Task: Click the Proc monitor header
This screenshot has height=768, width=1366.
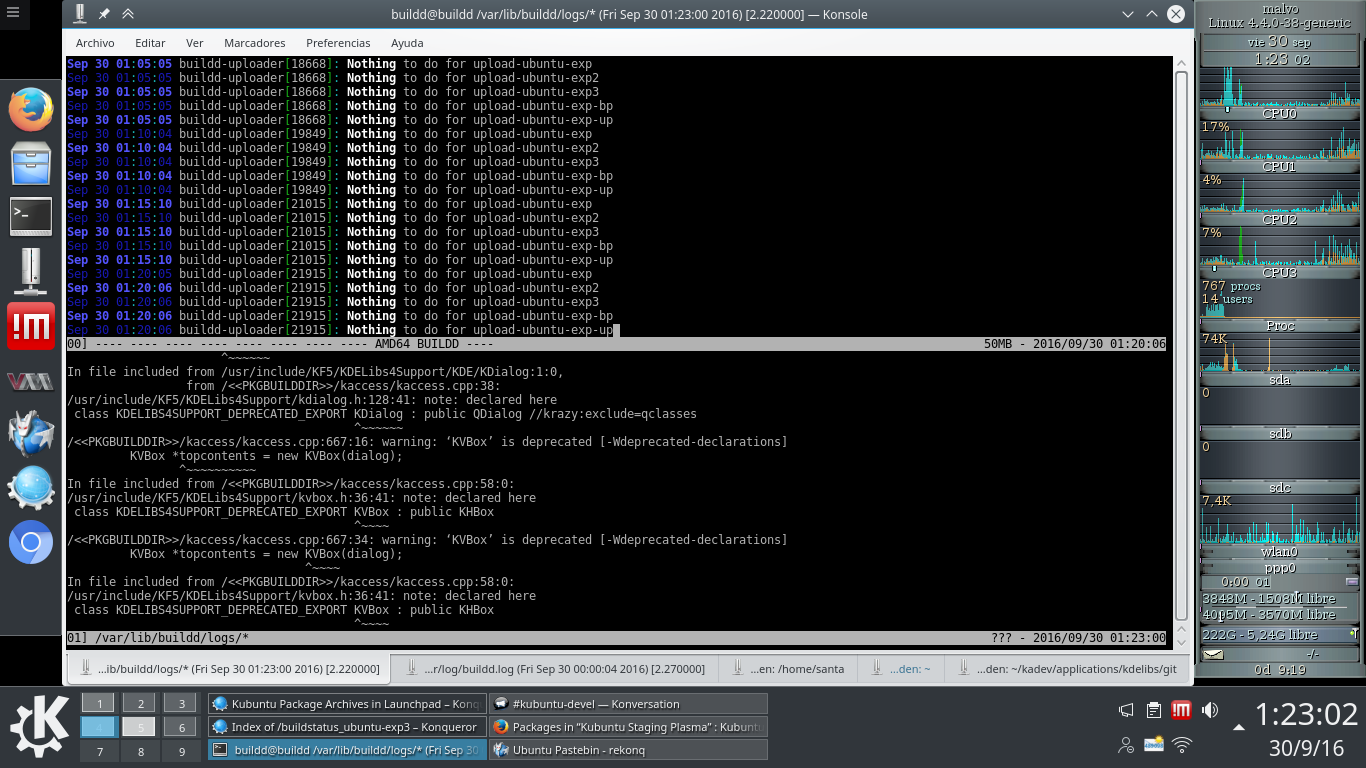Action: [1279, 326]
